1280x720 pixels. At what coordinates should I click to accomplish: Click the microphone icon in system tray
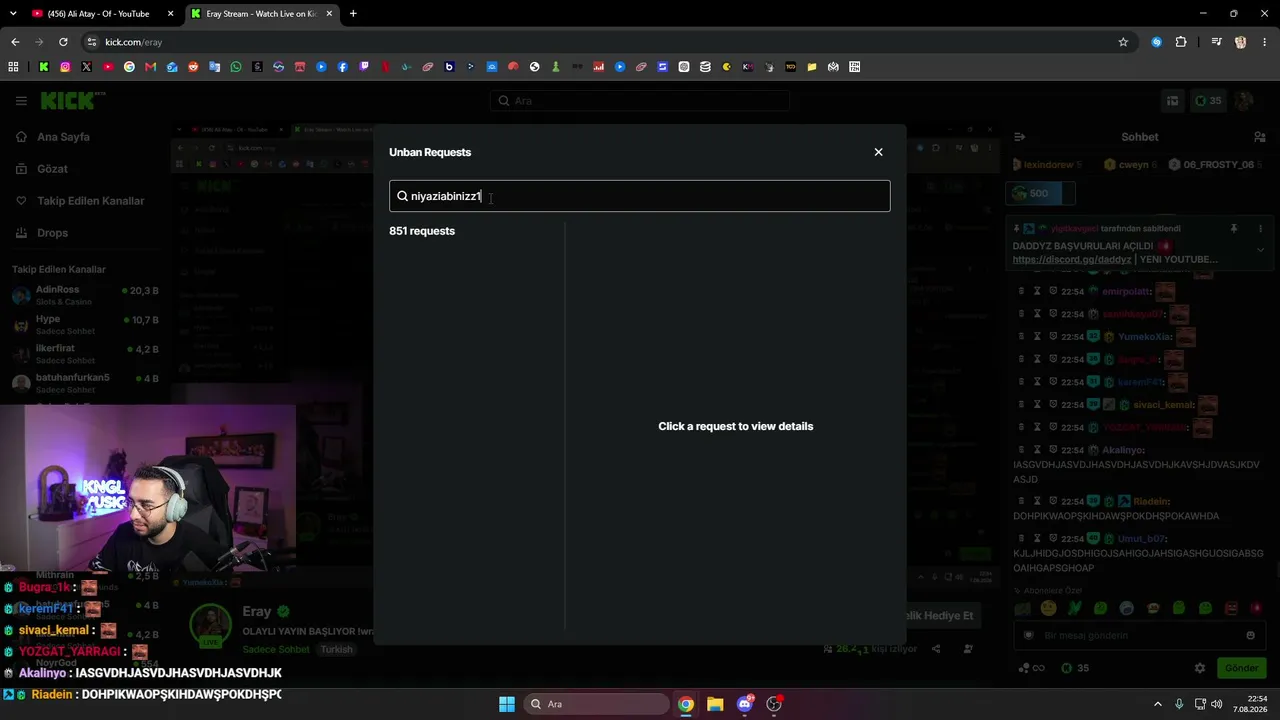(1179, 704)
